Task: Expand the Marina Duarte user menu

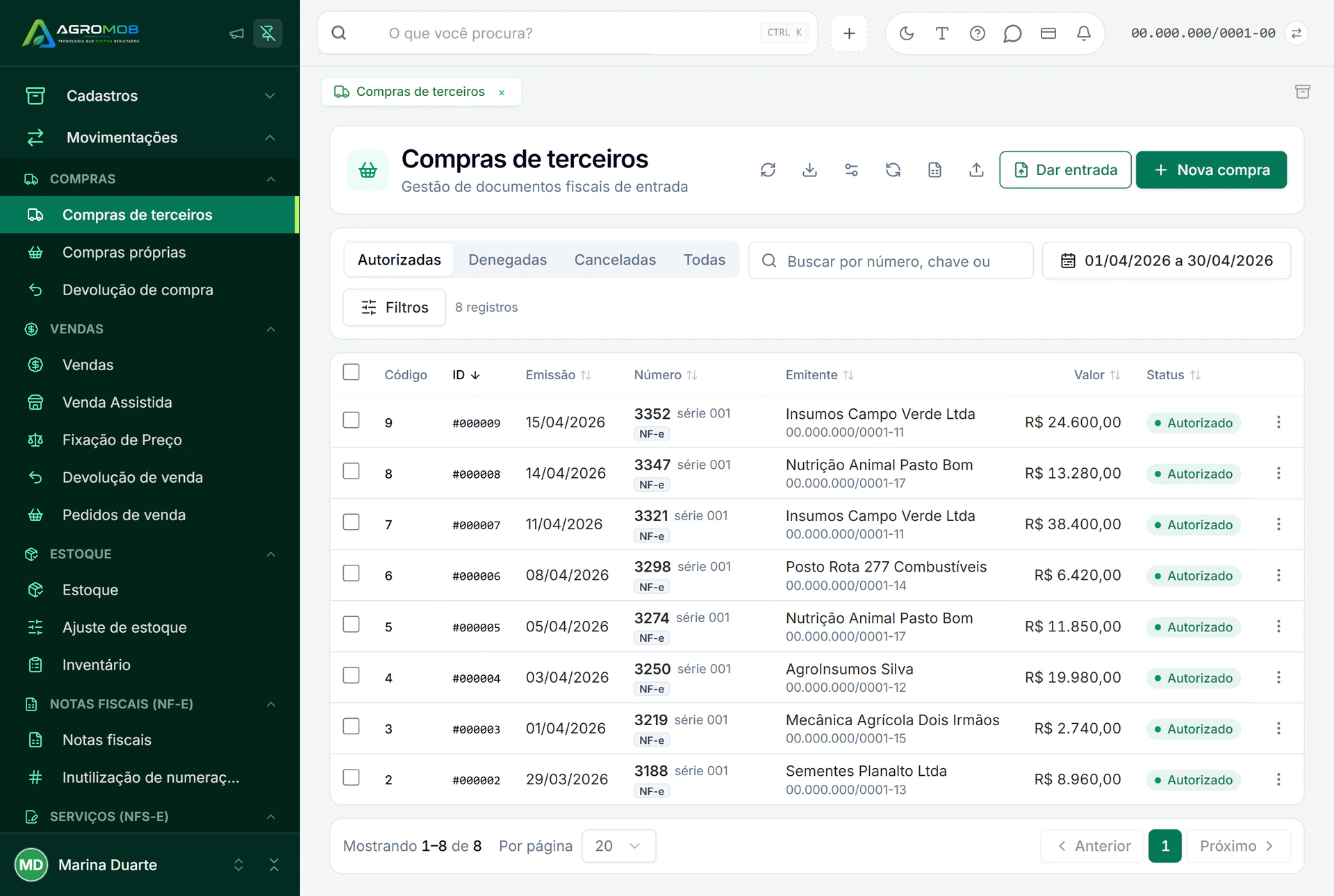Action: coord(238,865)
